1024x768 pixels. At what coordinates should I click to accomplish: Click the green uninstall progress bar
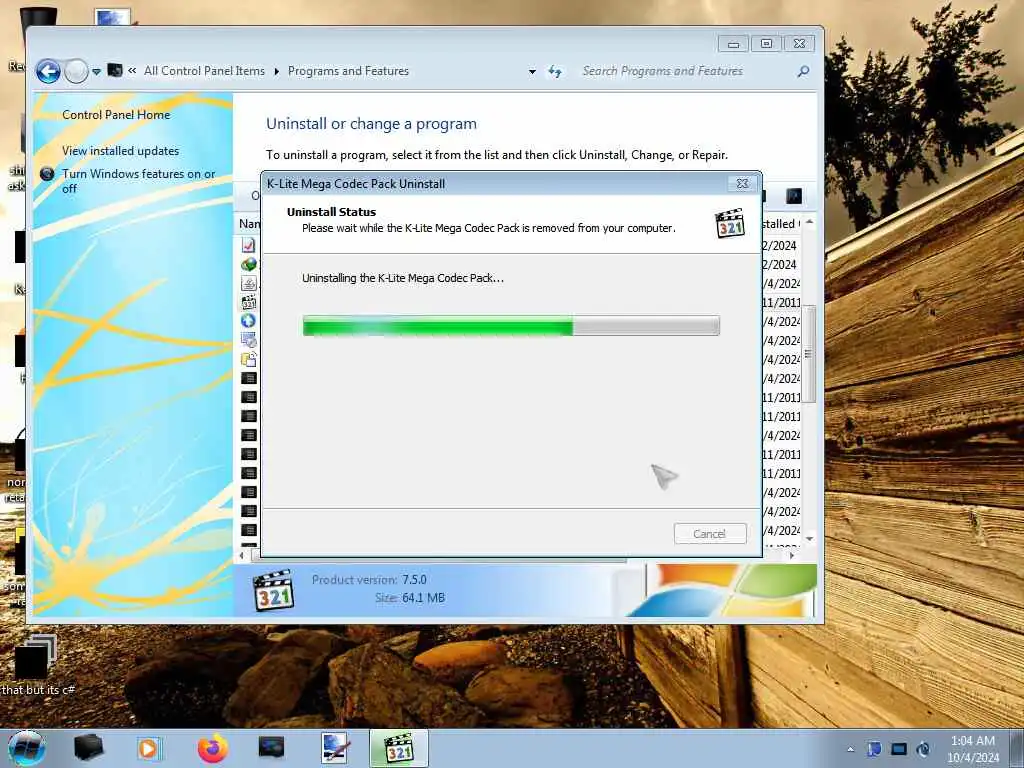511,325
